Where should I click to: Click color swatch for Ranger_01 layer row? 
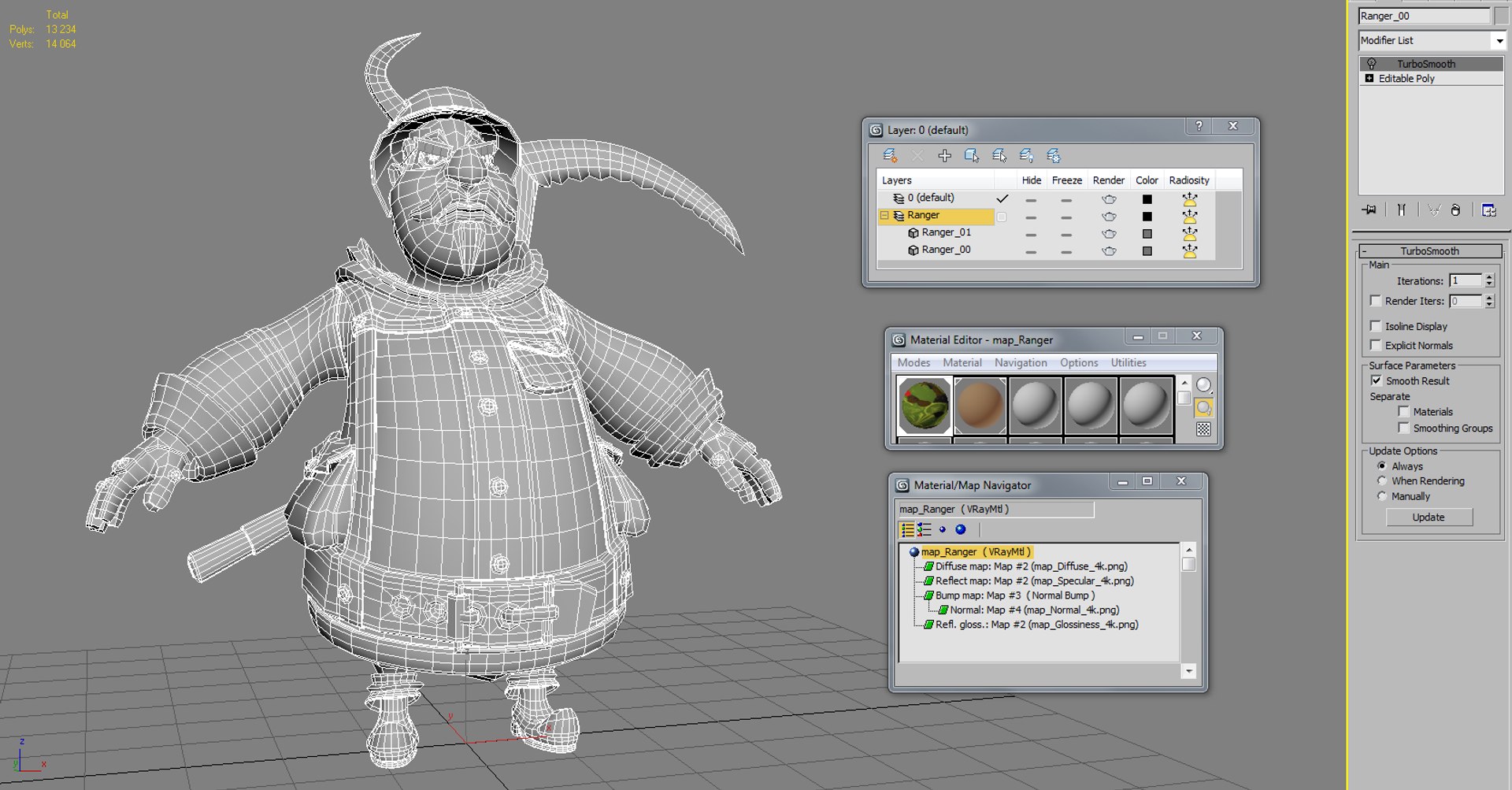coord(1147,233)
